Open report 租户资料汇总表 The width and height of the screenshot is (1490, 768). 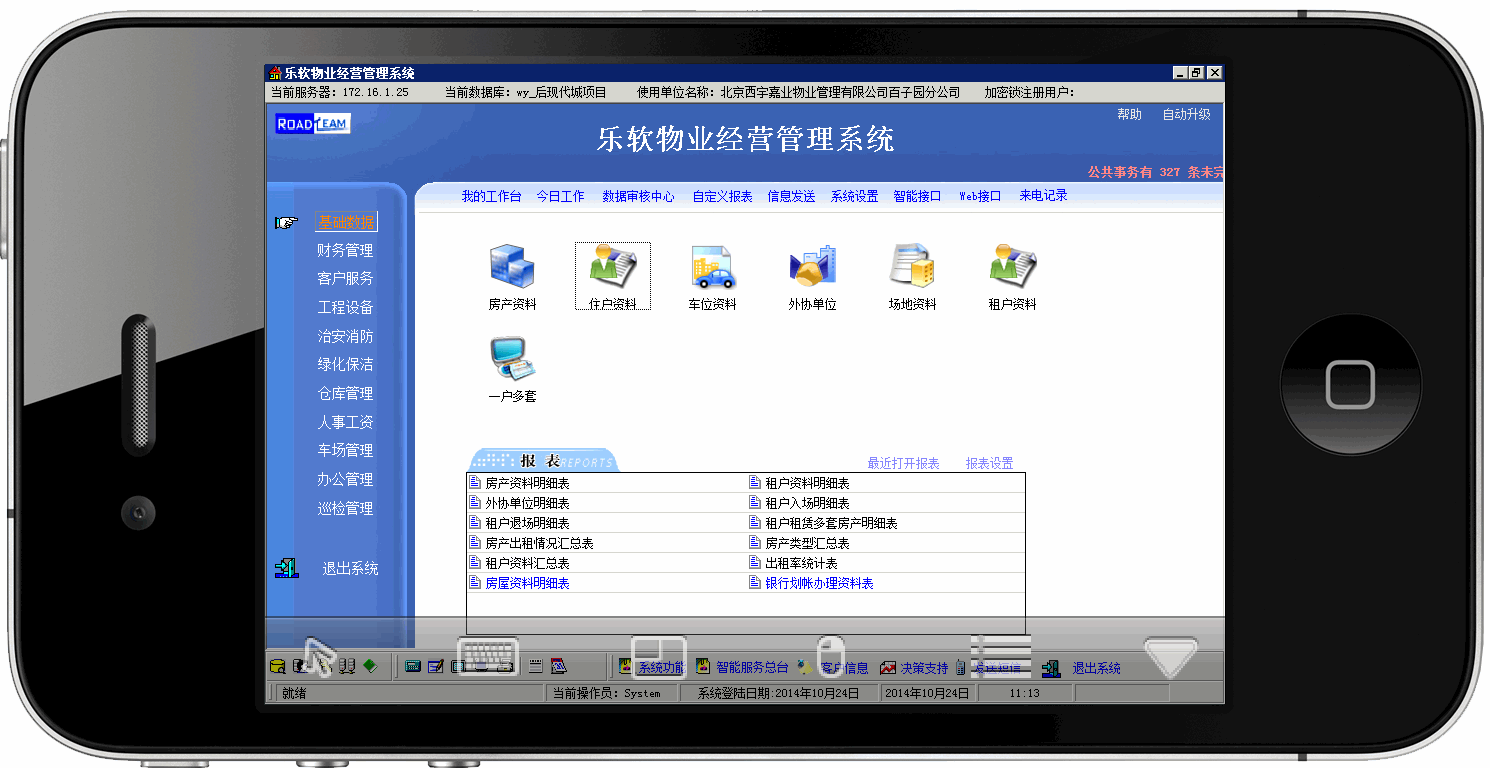(x=527, y=563)
